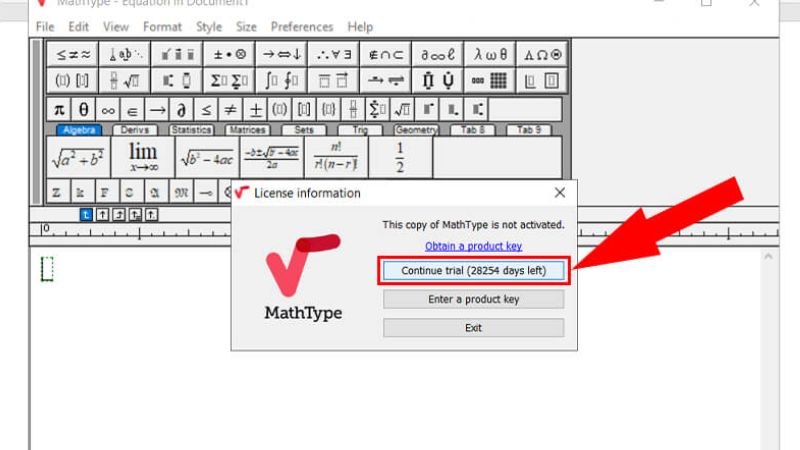
Task: Open the integral templates palette
Action: [x=281, y=81]
